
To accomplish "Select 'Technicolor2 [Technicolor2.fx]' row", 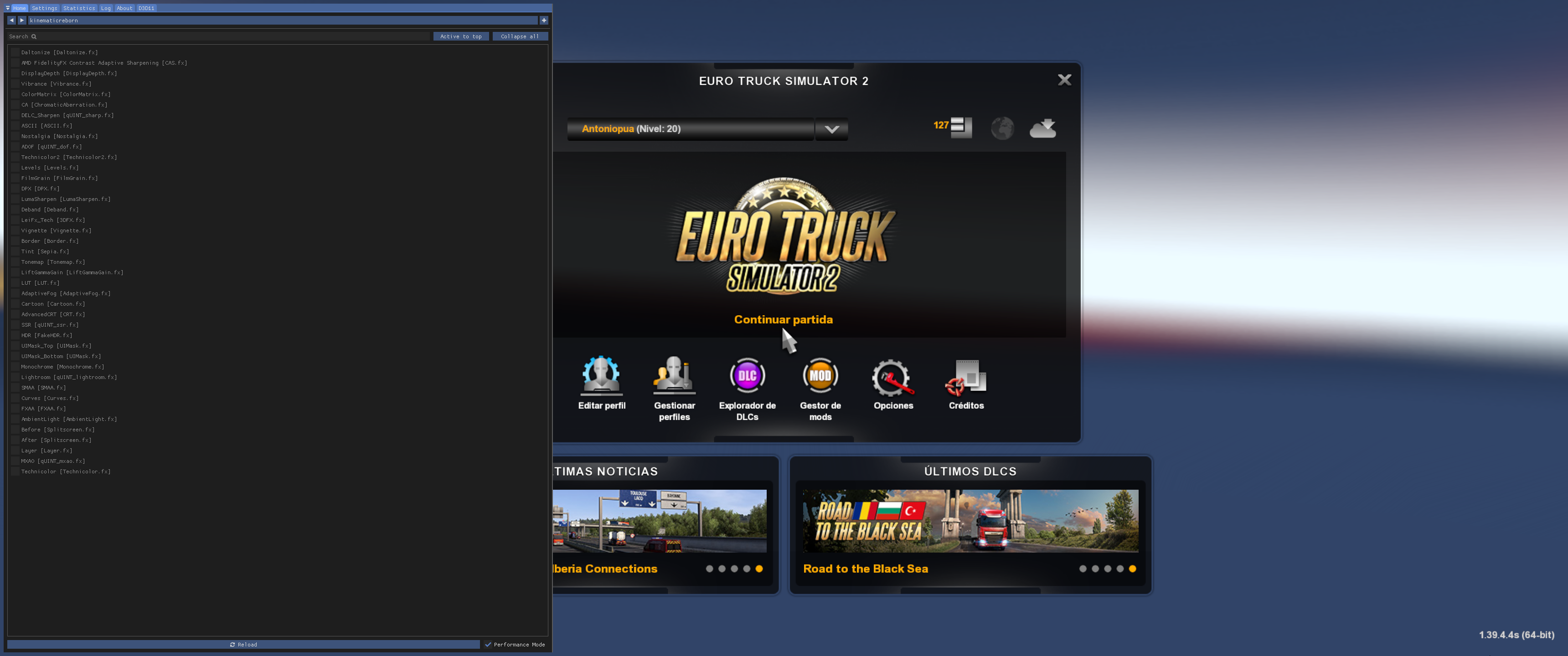I will click(69, 157).
